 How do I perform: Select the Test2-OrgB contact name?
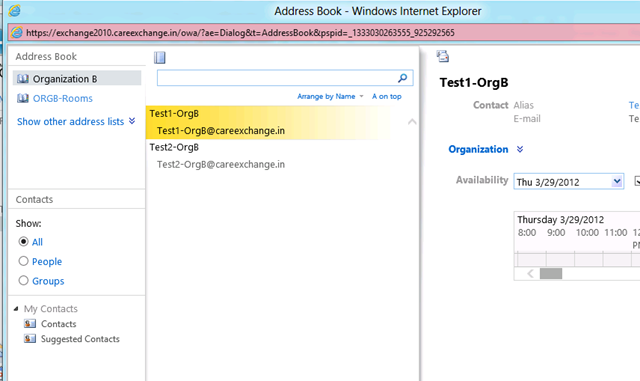[174, 147]
